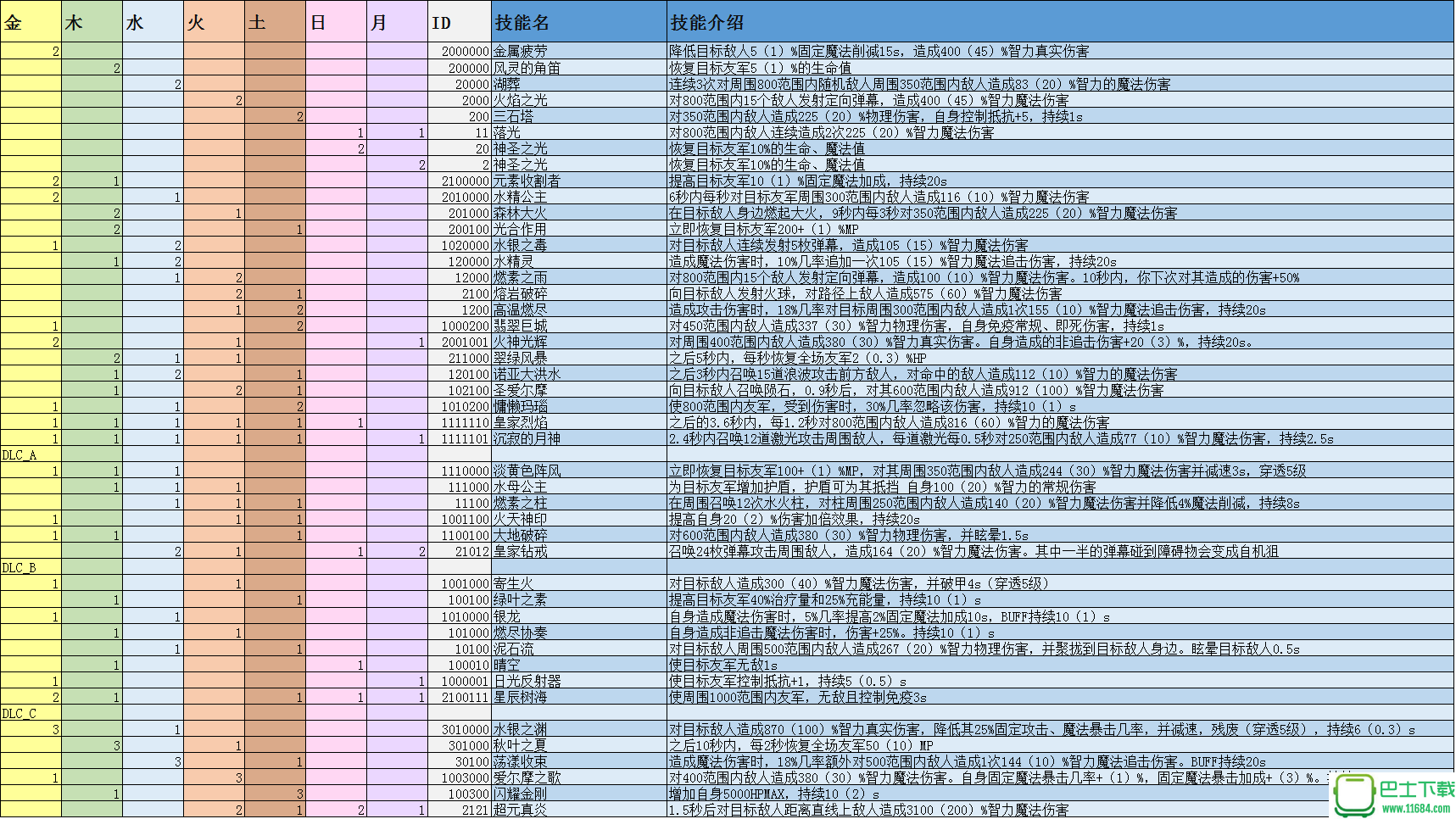This screenshot has width=1456, height=819.
Task: Select the 木 column header cell
Action: 92,21
